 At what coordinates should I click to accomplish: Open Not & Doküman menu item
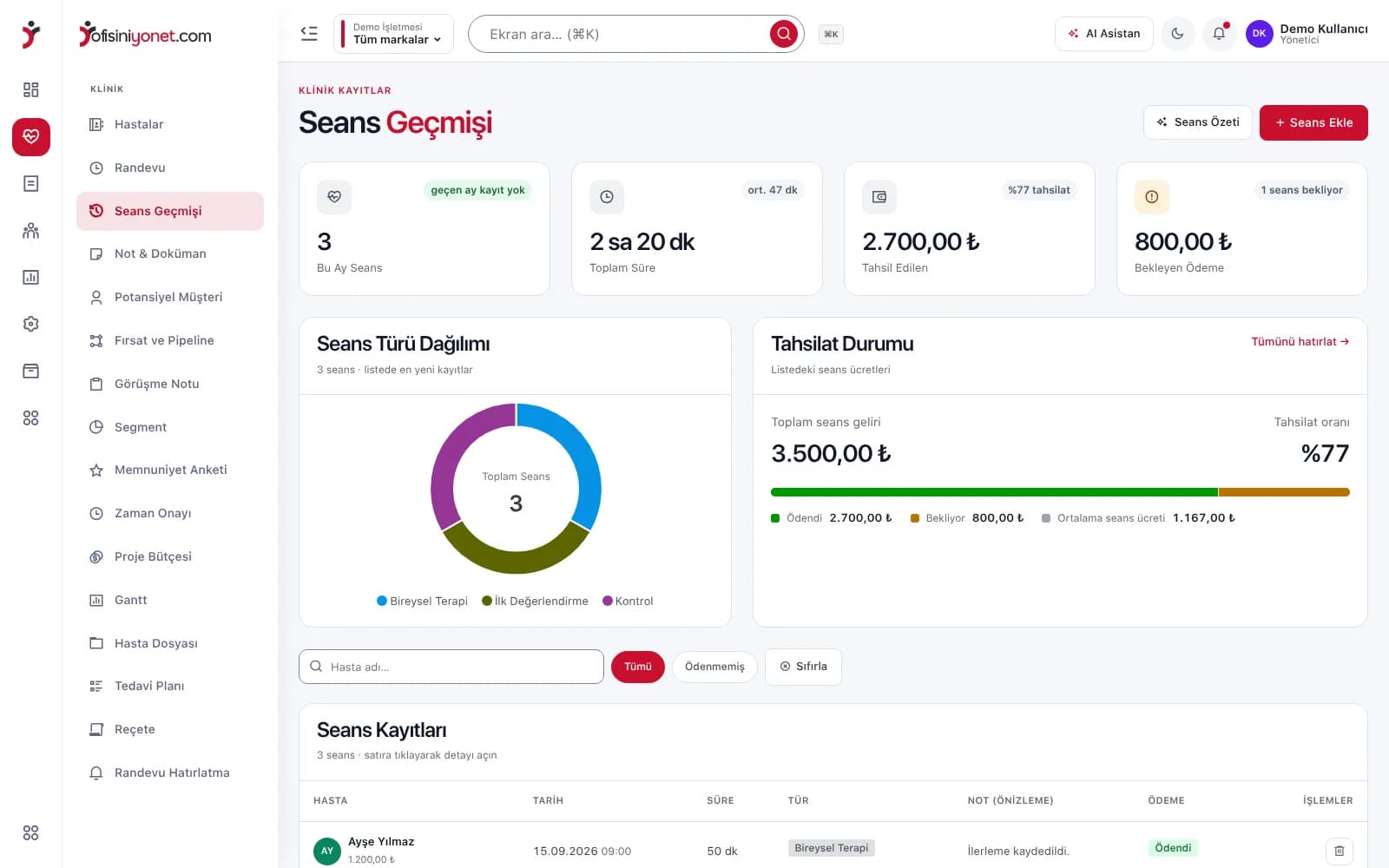click(x=170, y=253)
